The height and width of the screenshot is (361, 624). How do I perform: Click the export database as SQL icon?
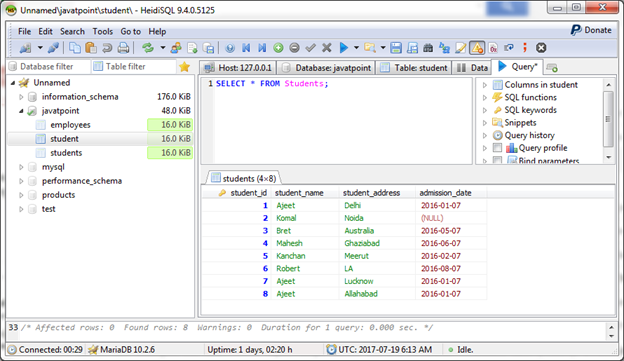point(208,48)
